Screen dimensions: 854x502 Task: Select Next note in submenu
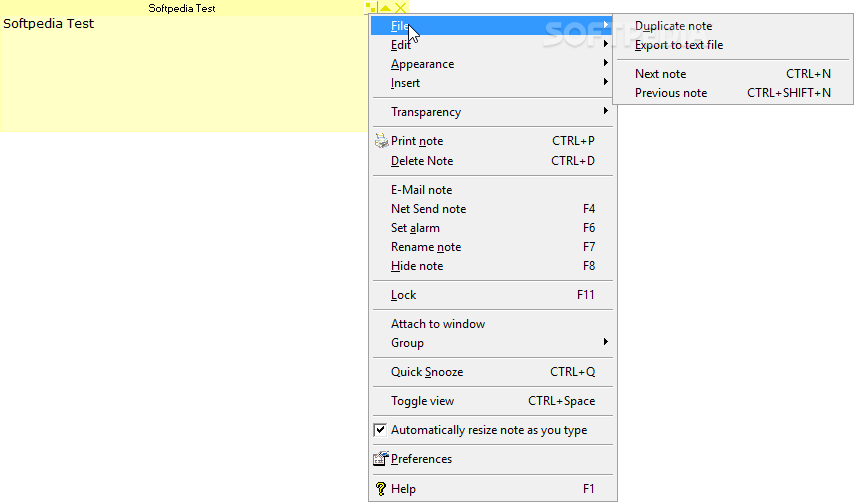pyautogui.click(x=733, y=74)
